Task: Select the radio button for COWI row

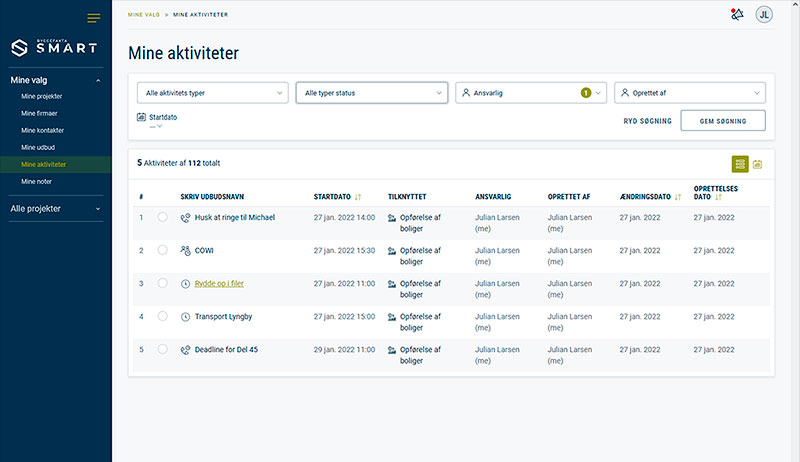Action: pyautogui.click(x=163, y=250)
